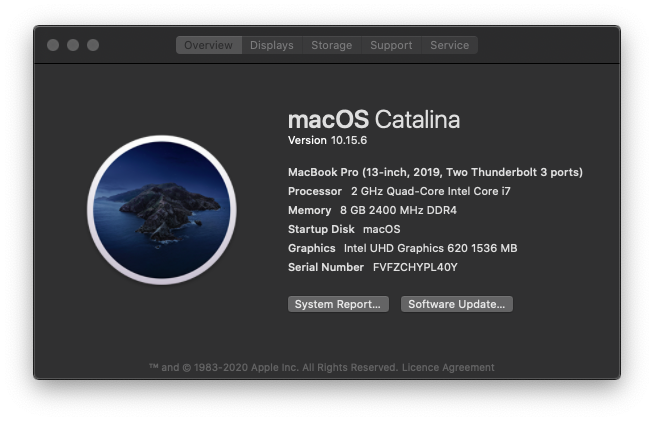Screen dimensions: 654x421
Task: Click the macOS Catalina title
Action: click(x=374, y=119)
